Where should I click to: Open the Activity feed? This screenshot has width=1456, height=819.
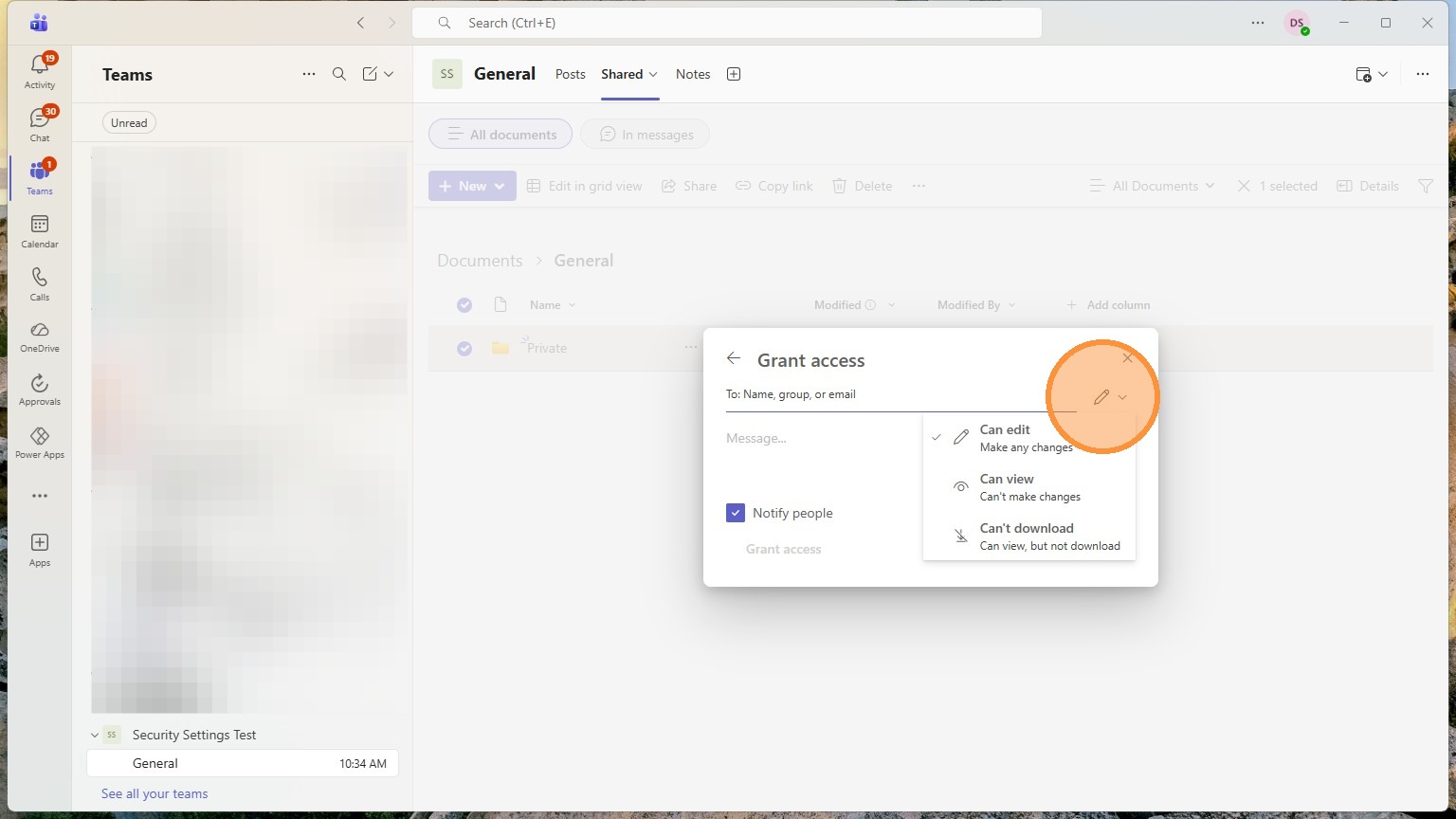(x=40, y=71)
